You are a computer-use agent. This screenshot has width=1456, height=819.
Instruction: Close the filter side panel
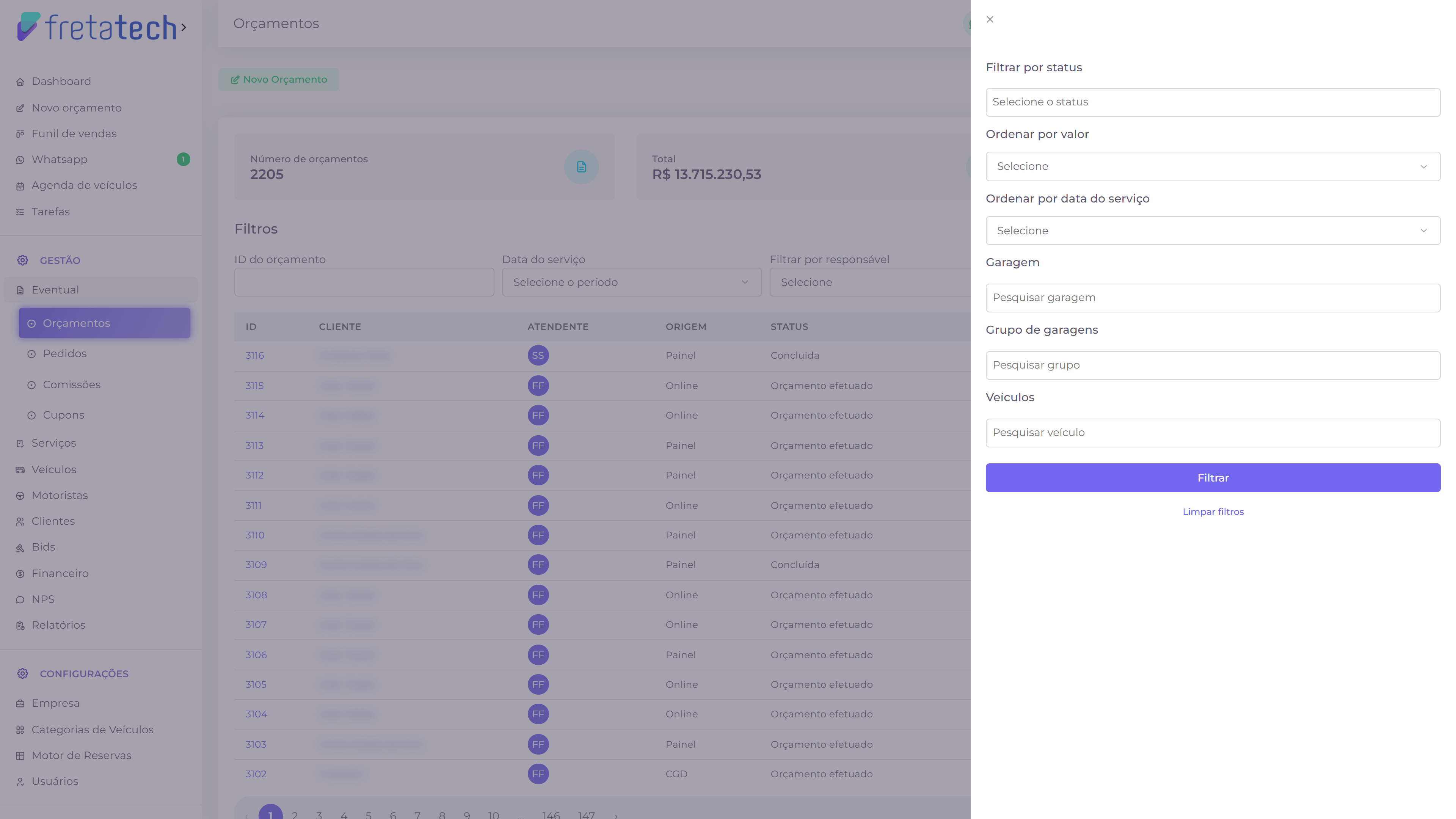click(x=990, y=19)
